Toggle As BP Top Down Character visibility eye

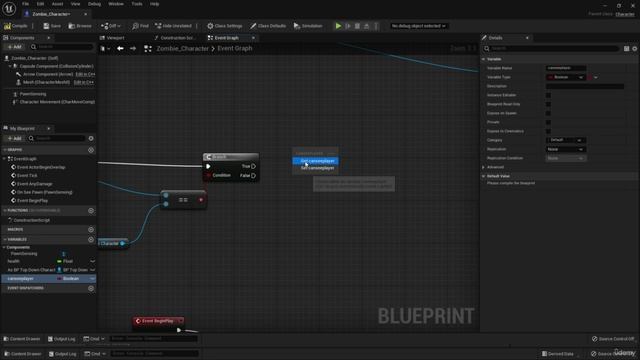[x=92, y=270]
